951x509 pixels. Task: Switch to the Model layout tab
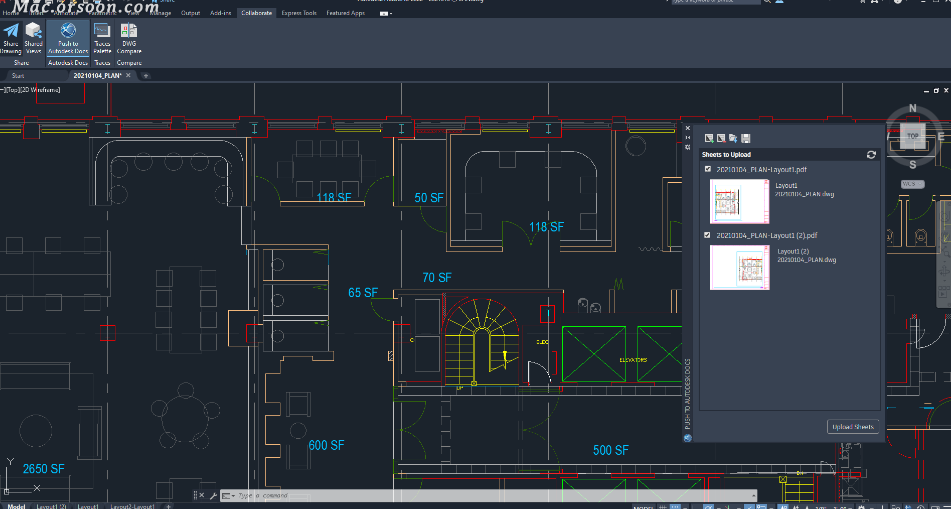click(x=16, y=506)
